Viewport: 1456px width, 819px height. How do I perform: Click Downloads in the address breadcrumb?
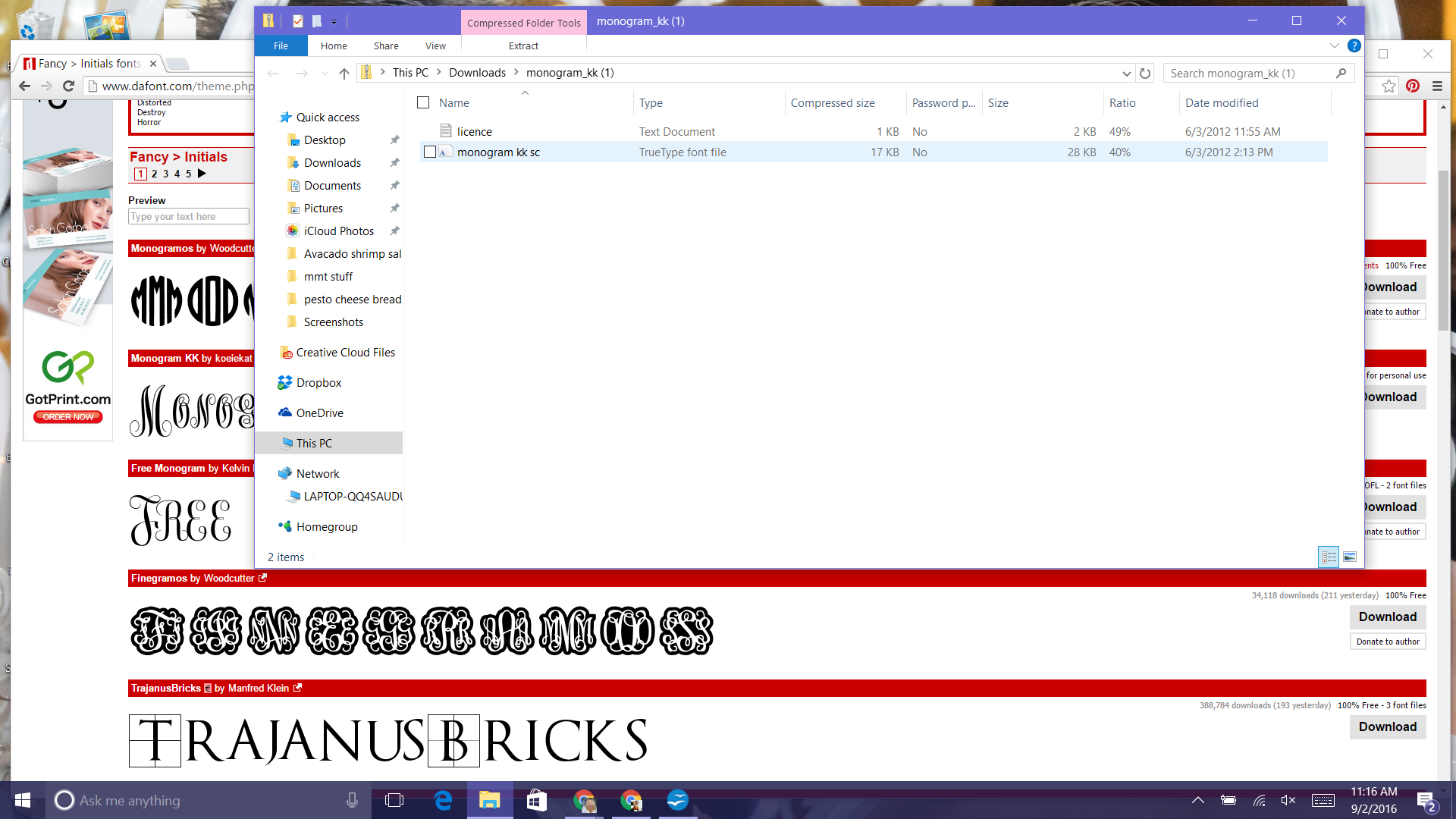click(x=477, y=73)
